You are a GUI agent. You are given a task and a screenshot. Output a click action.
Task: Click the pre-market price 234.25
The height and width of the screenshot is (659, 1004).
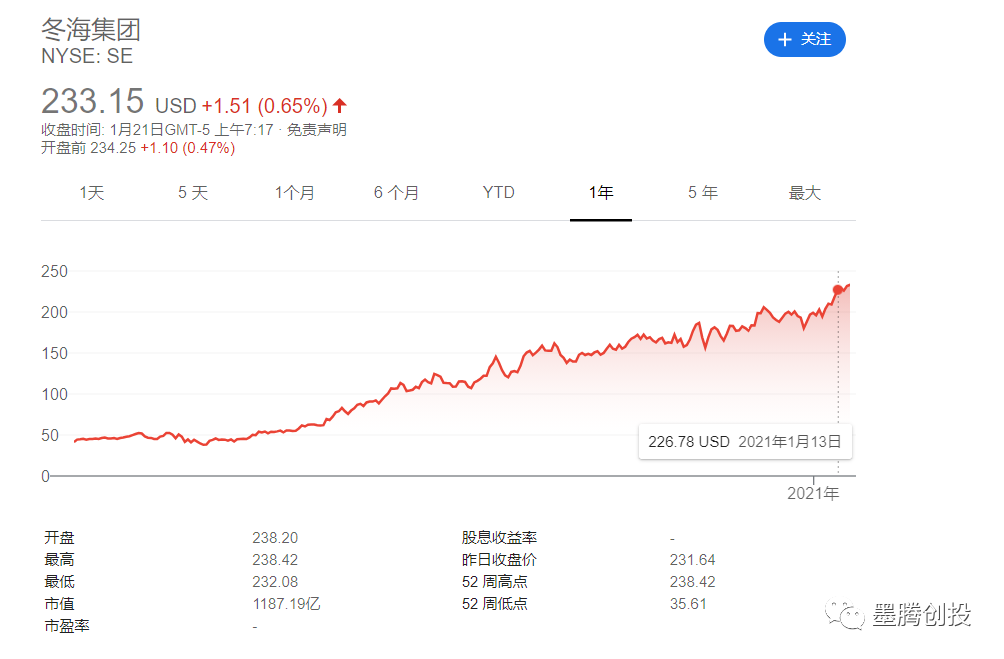click(113, 148)
